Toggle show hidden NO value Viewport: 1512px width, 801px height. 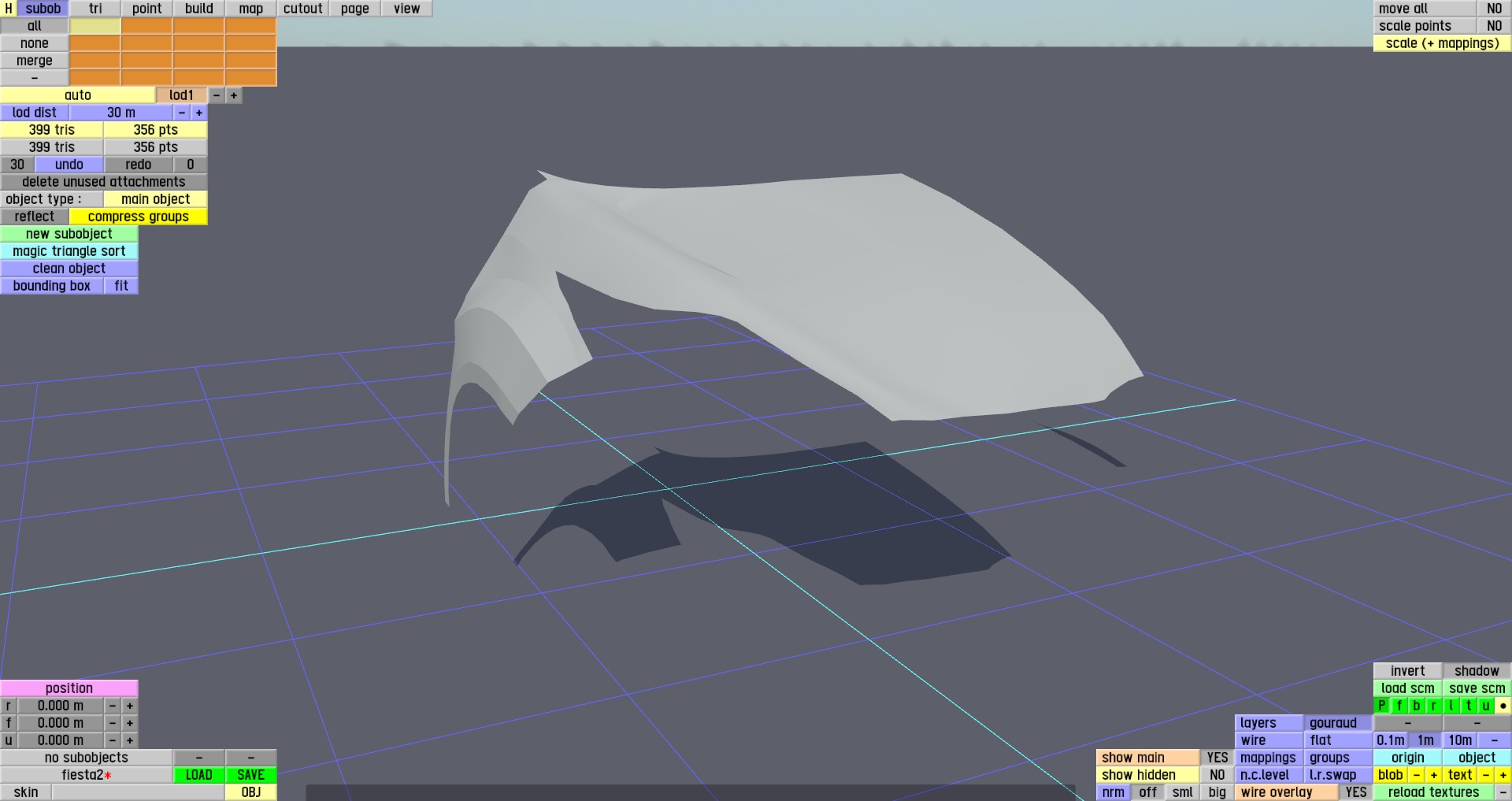coord(1217,775)
